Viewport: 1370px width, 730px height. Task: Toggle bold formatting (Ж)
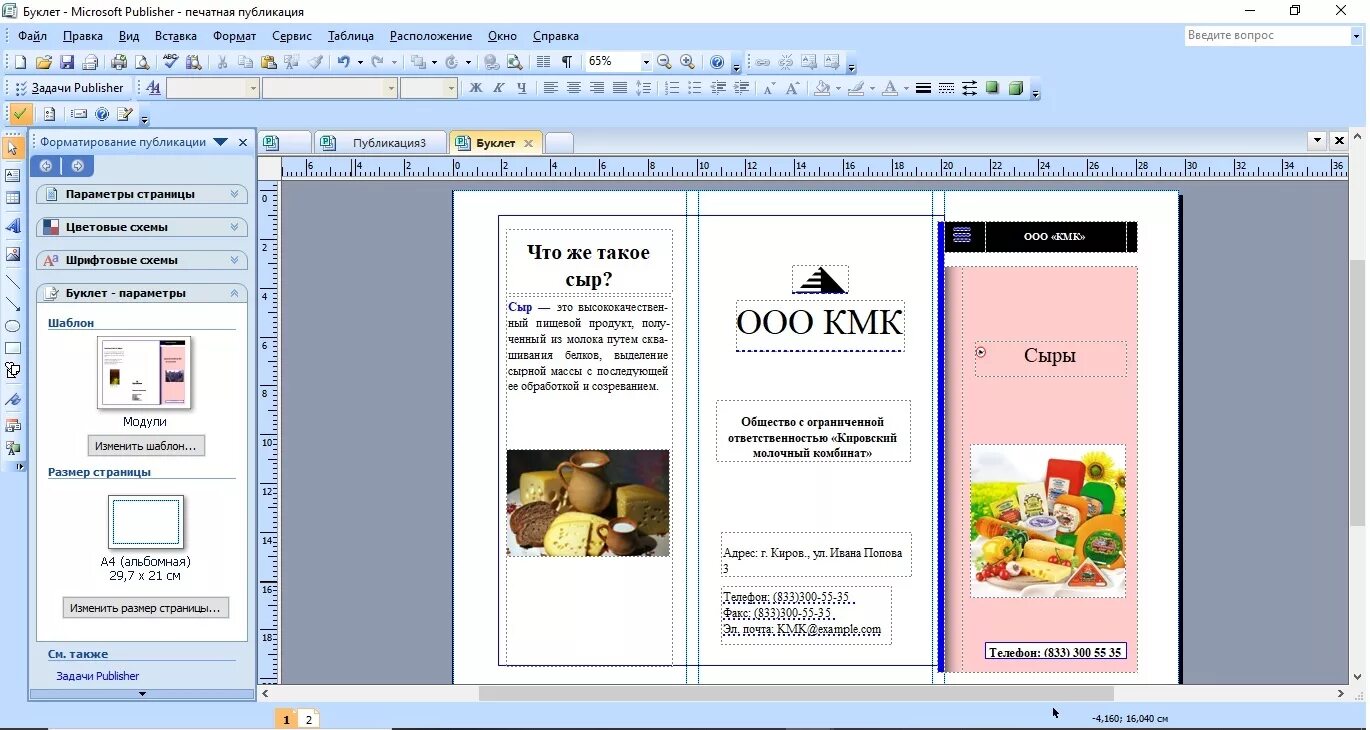[x=476, y=88]
